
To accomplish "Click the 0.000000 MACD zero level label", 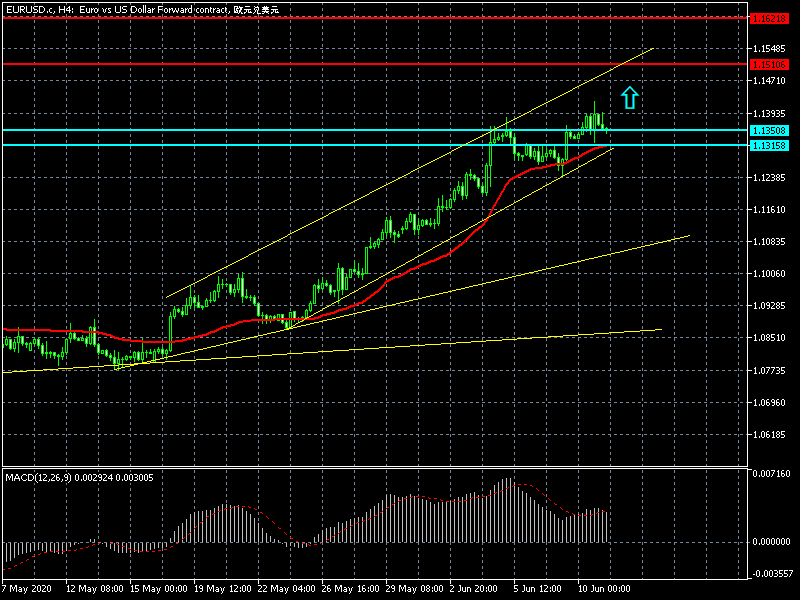I will (x=772, y=541).
